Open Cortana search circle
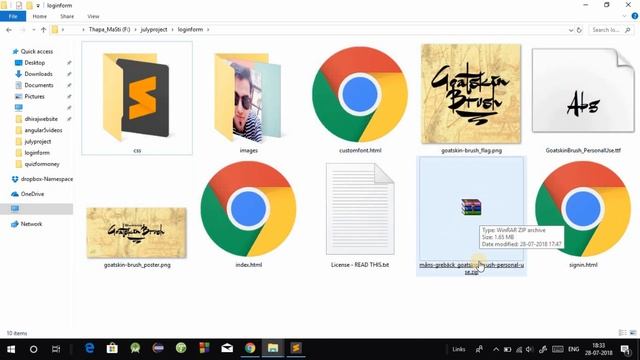Image resolution: width=640 pixels, height=360 pixels. click(x=33, y=349)
